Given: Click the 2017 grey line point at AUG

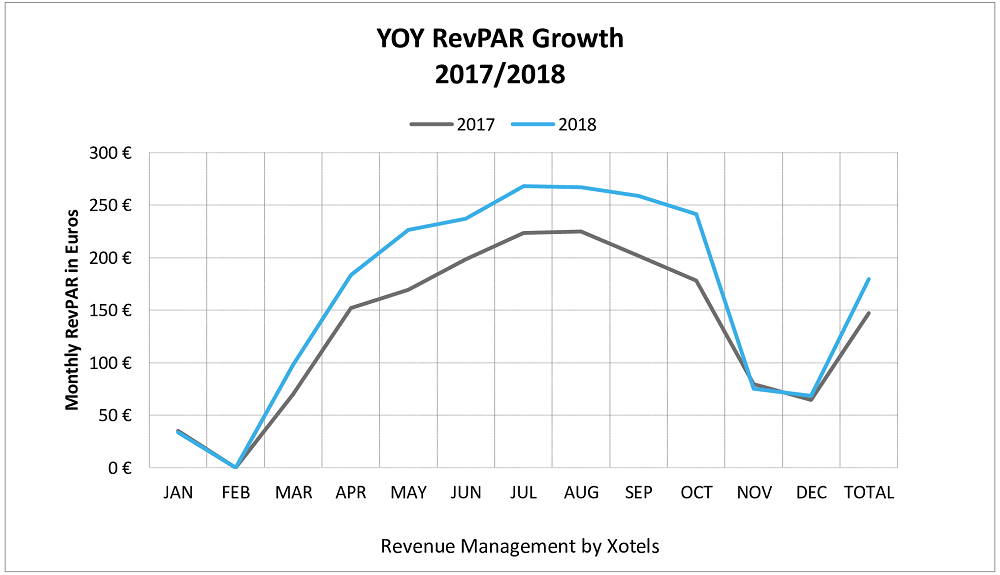Looking at the screenshot, I should pyautogui.click(x=582, y=231).
